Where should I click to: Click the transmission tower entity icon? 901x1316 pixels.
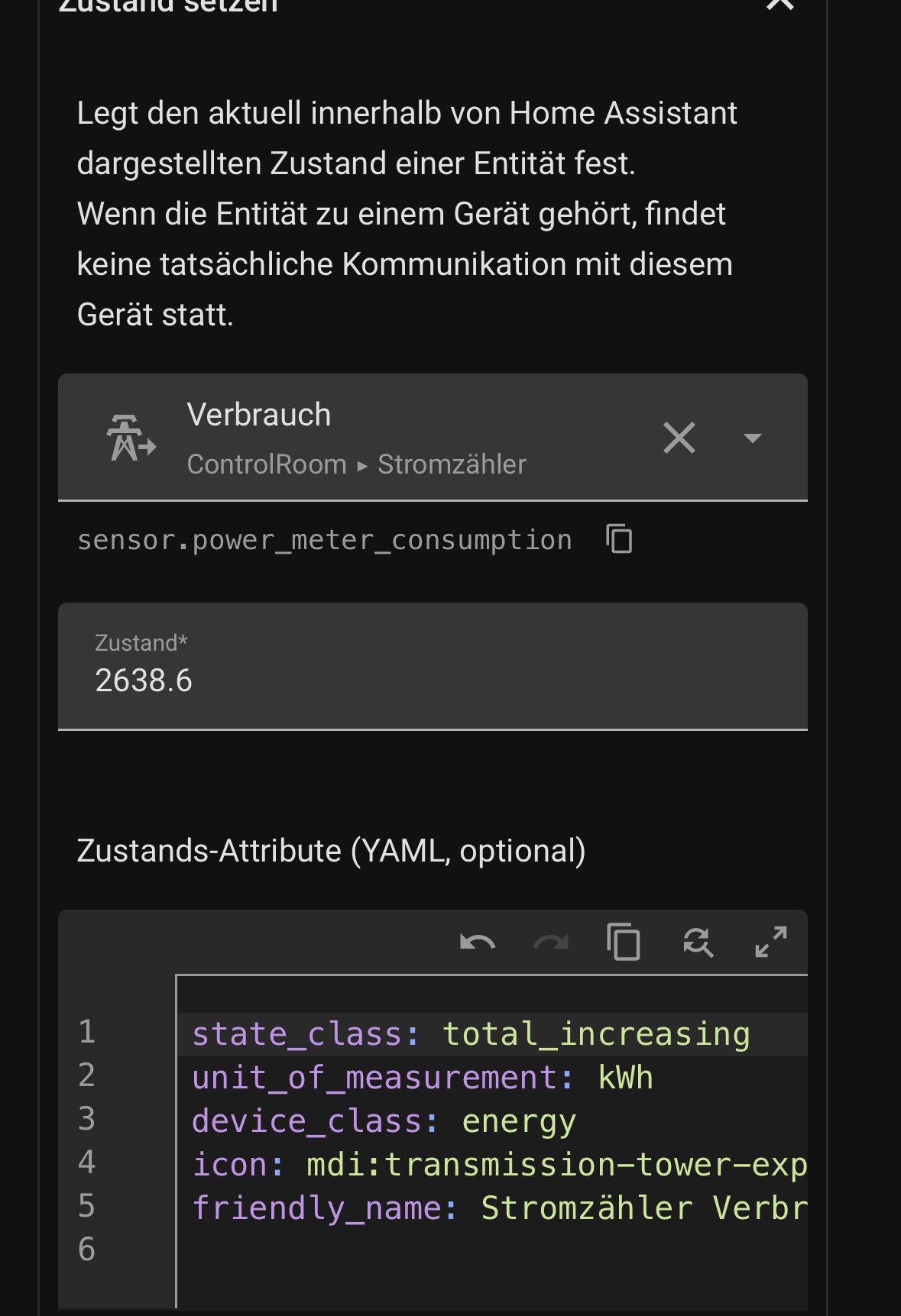click(131, 438)
